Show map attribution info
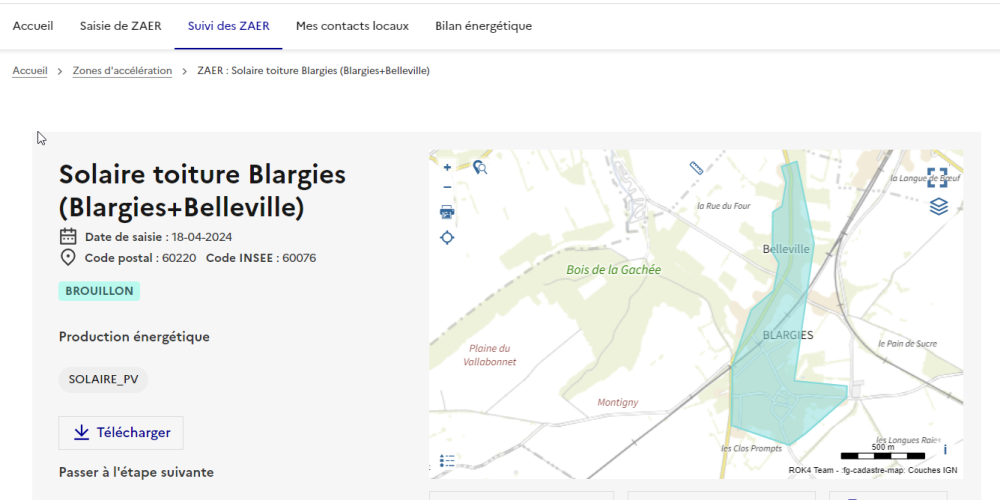 (945, 450)
